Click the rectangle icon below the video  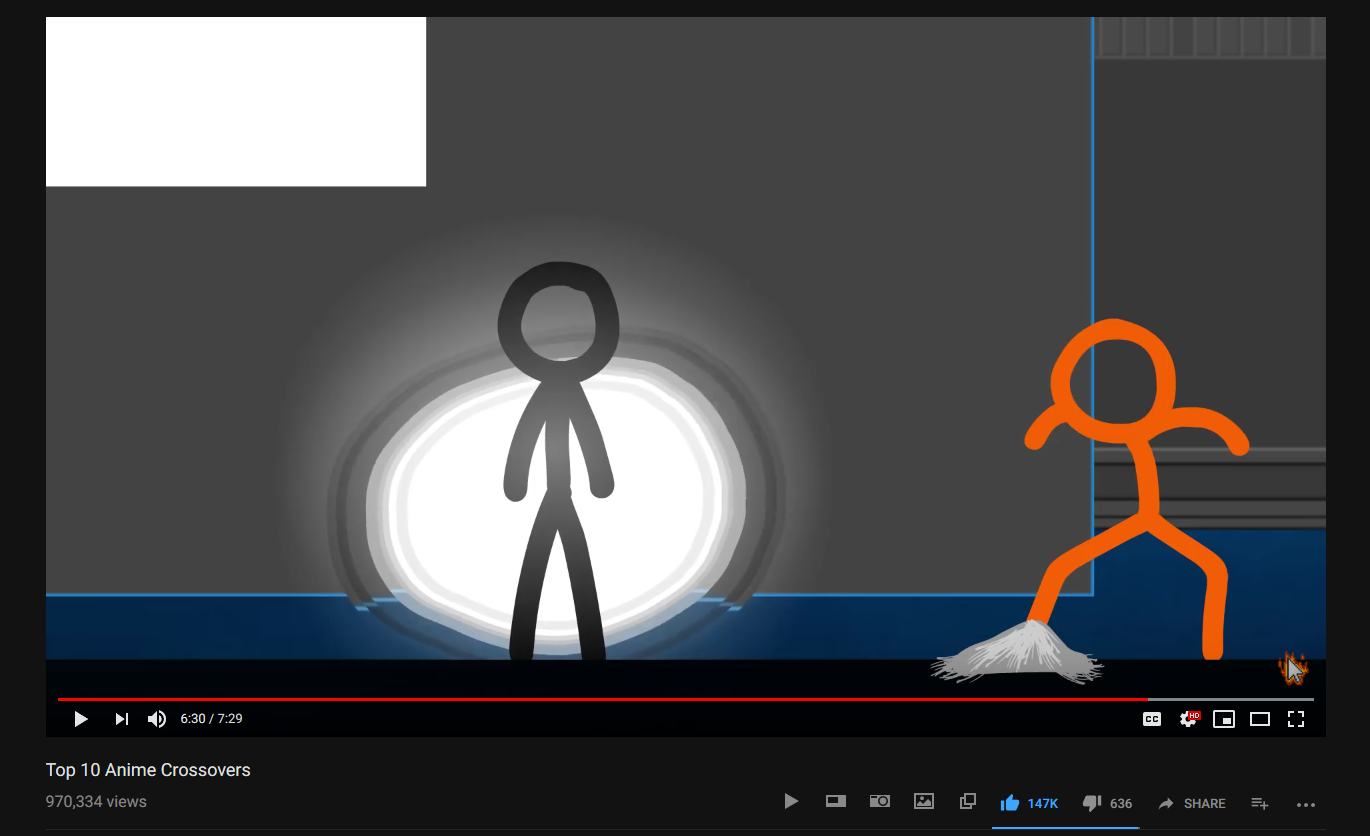click(x=835, y=801)
